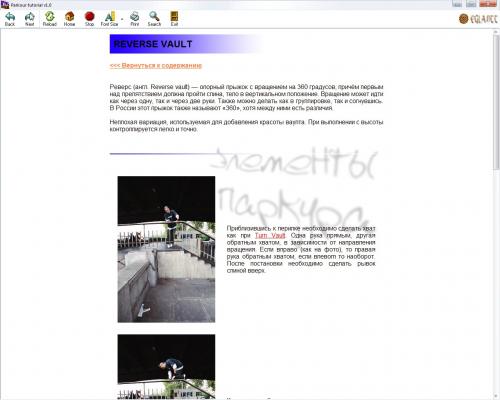Expand the Font Size dropdown arrow

click(122, 19)
